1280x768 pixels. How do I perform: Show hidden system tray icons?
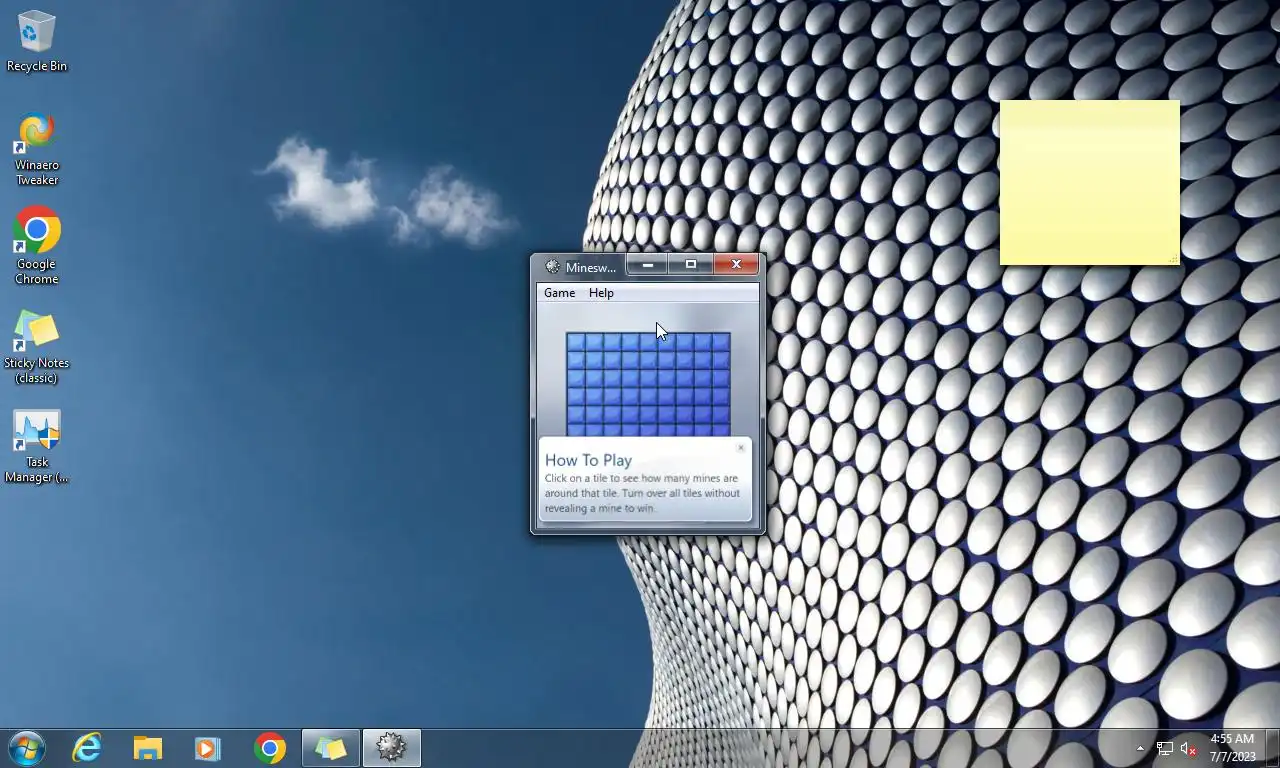(x=1140, y=748)
